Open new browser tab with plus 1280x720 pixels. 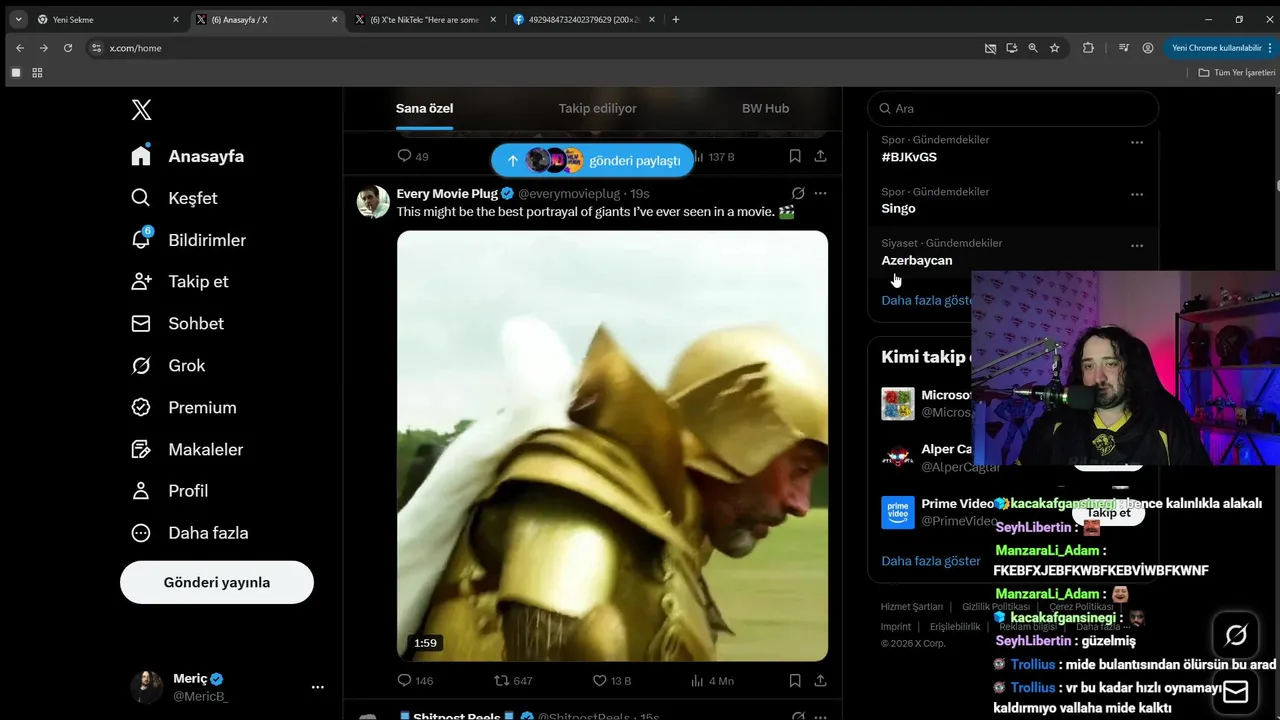pos(676,19)
